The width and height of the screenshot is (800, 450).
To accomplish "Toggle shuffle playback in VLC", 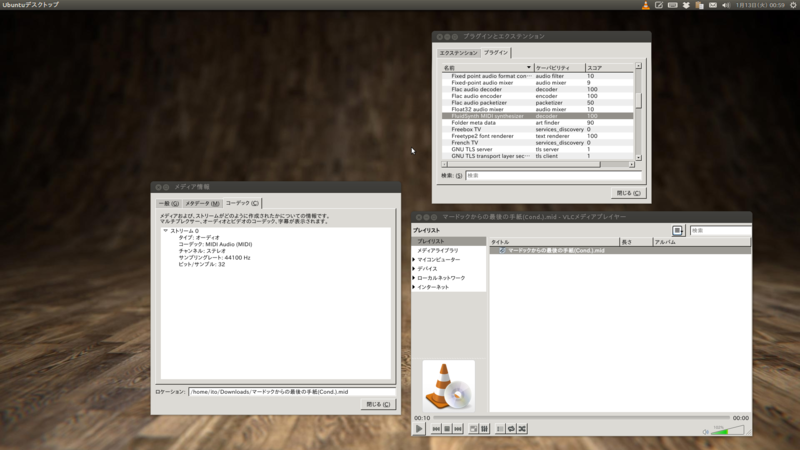I will [522, 429].
